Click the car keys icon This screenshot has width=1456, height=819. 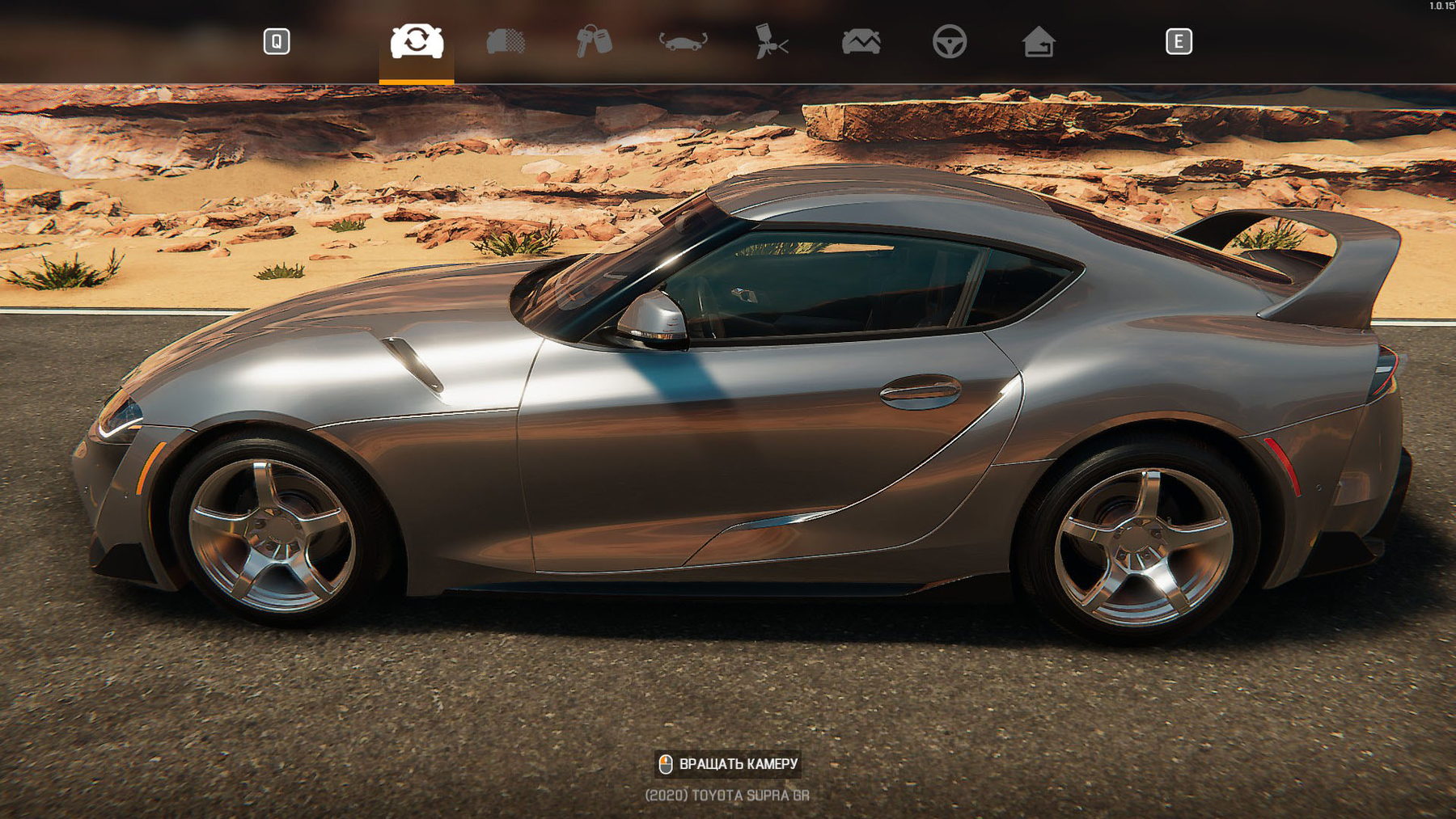coord(594,41)
